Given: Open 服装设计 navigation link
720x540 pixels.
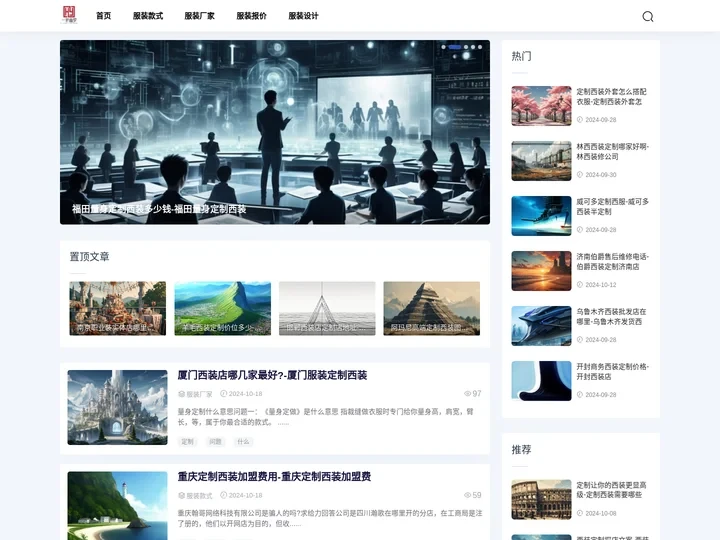Looking at the screenshot, I should point(303,16).
